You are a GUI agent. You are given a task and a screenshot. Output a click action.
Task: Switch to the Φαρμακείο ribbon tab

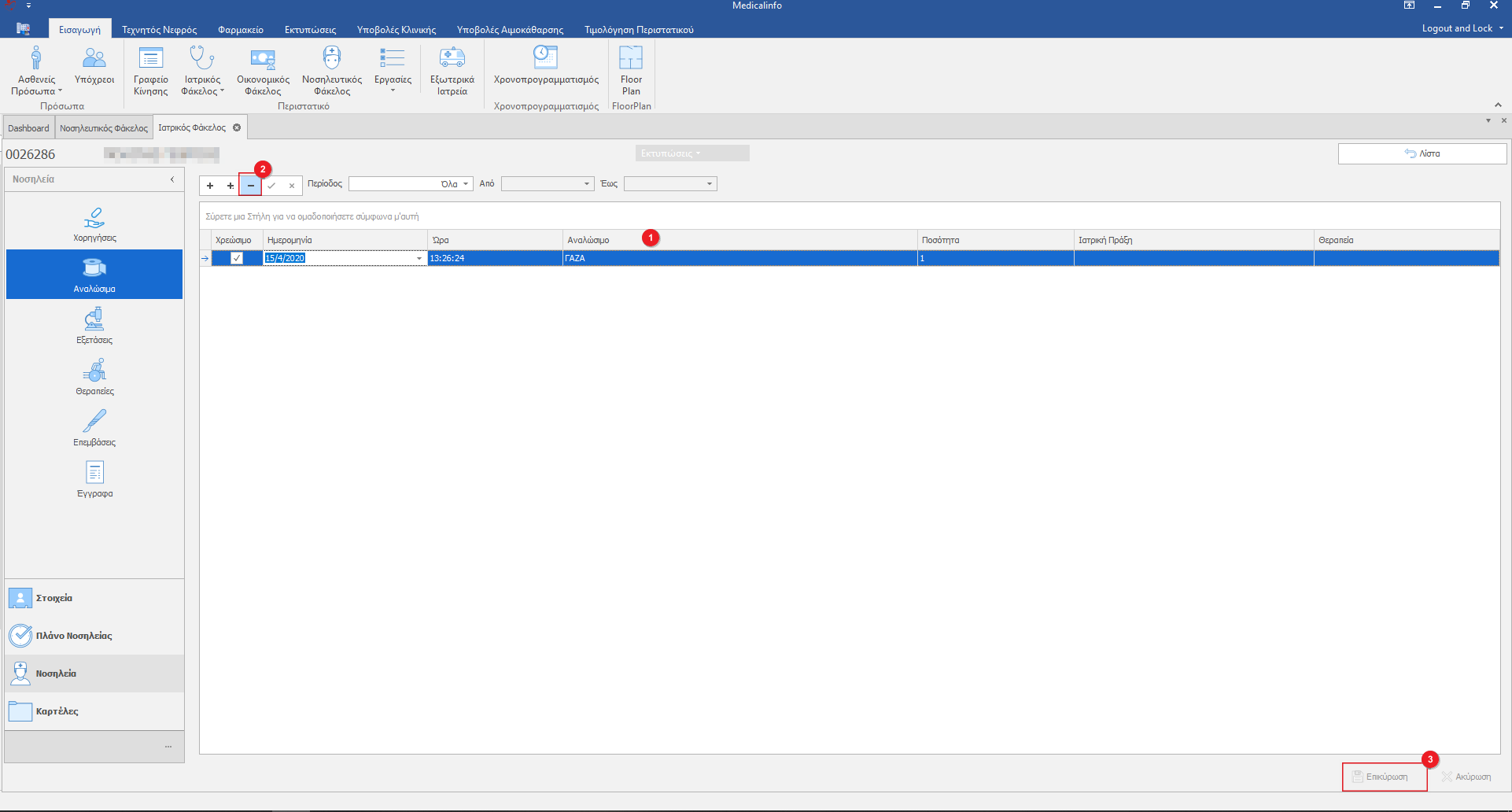coord(240,30)
